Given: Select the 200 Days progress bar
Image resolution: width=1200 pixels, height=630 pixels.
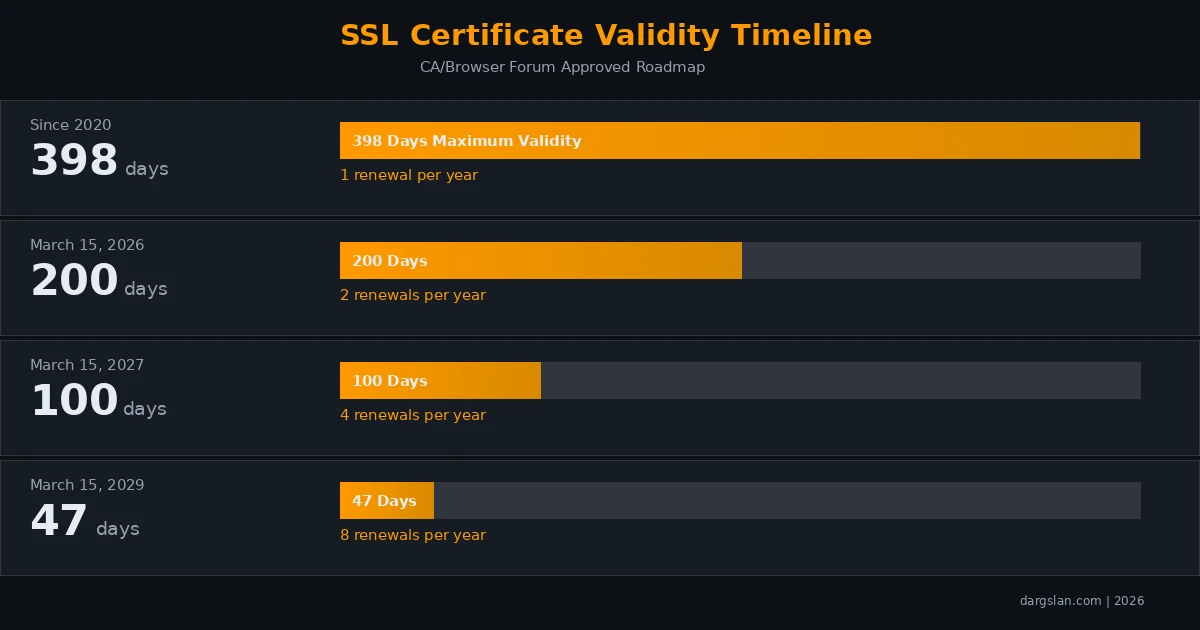Looking at the screenshot, I should point(540,260).
